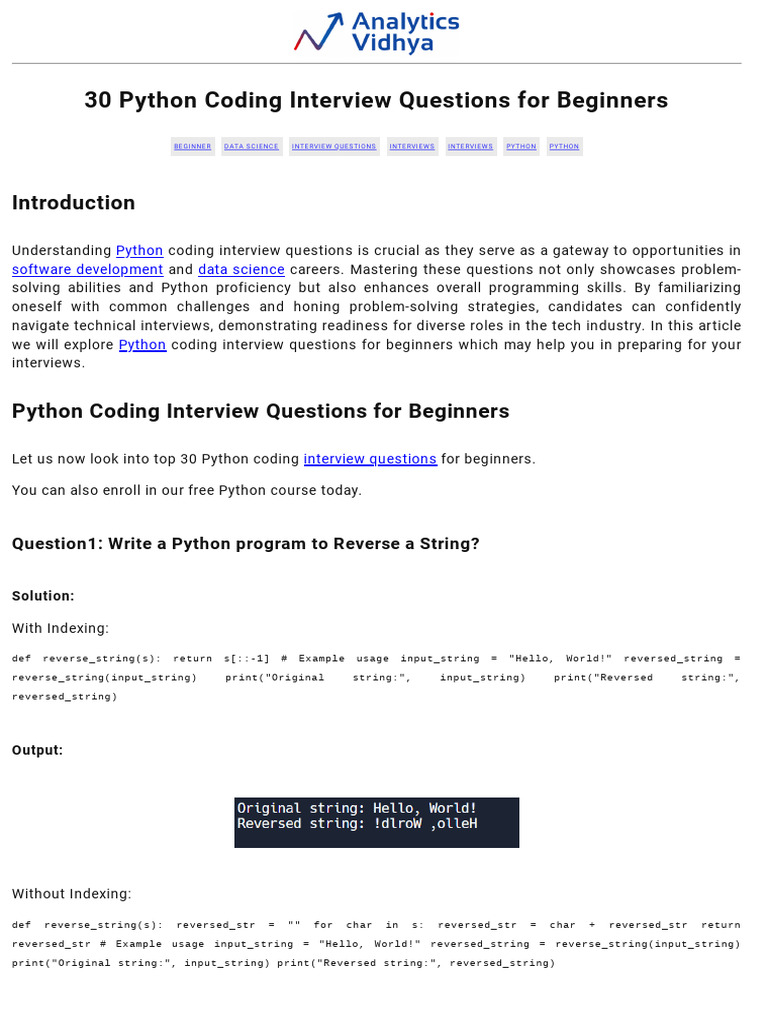This screenshot has height=1024, width=768.
Task: Click the last PYTHON tag
Action: [x=564, y=146]
